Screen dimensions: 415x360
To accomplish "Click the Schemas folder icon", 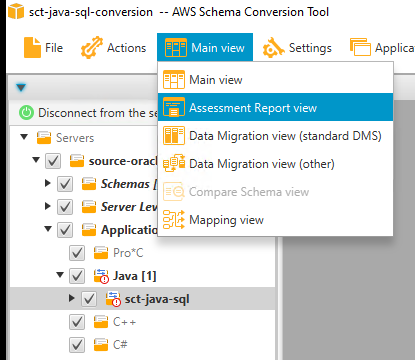I will pos(89,183).
